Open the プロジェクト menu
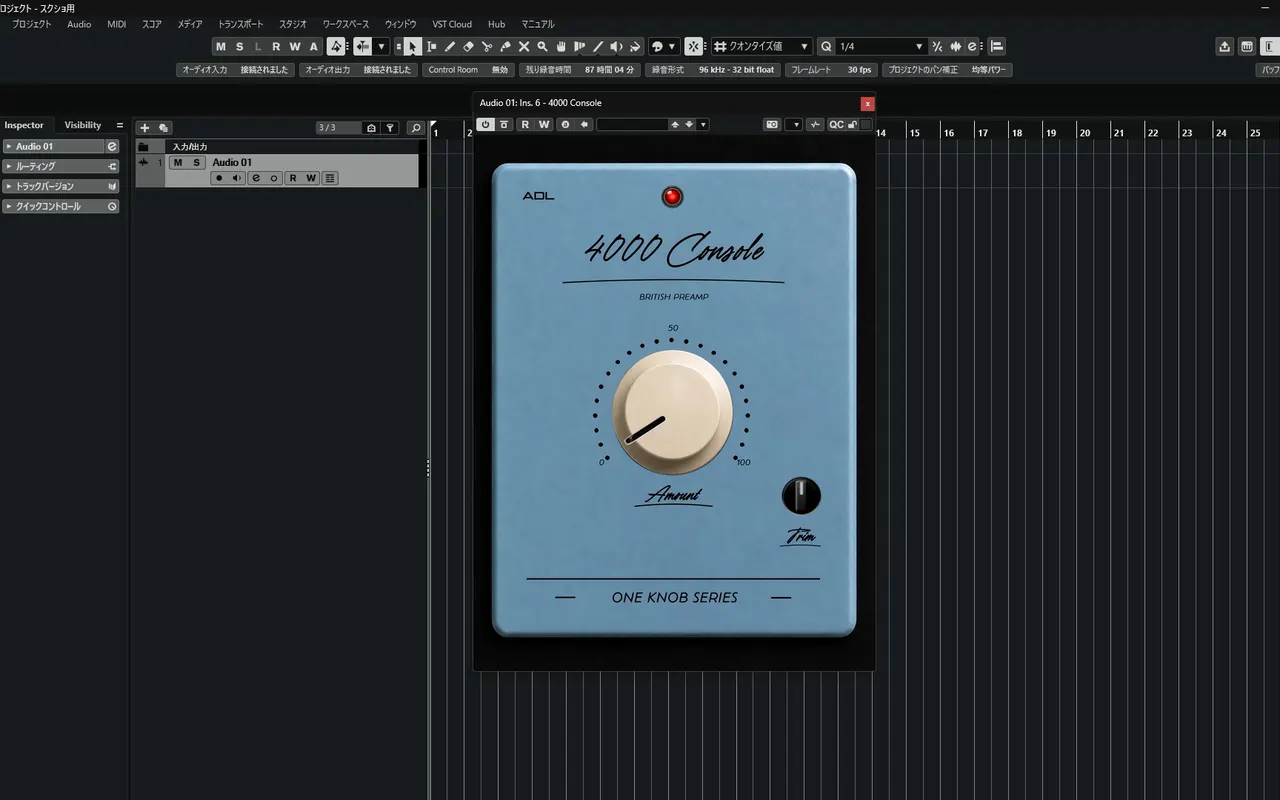This screenshot has width=1280, height=800. point(31,24)
